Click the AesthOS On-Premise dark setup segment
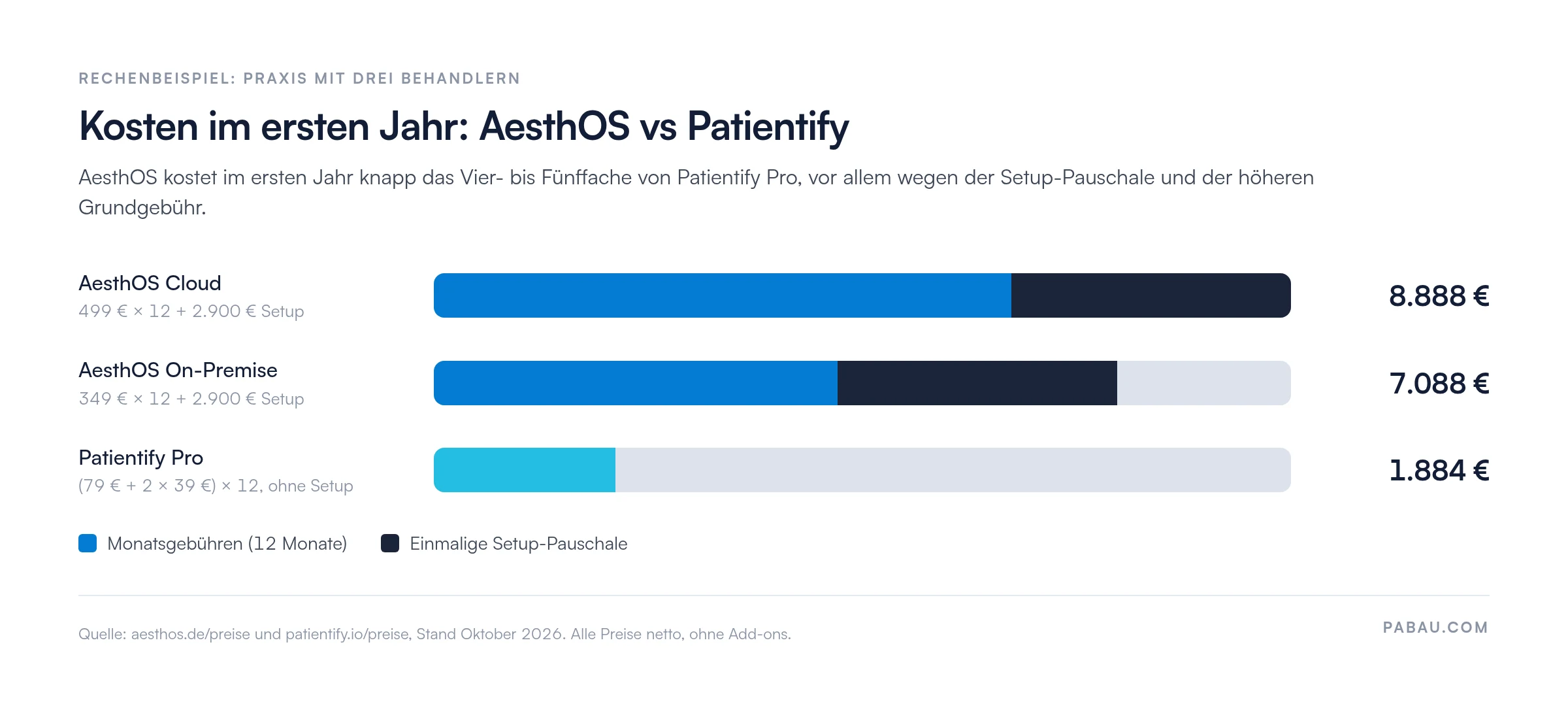The width and height of the screenshot is (1568, 719). pyautogui.click(x=977, y=383)
